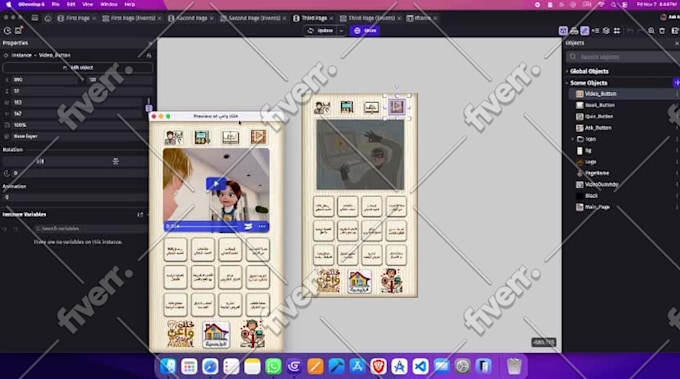Toggle the properties panel toolbar icon
The image size is (680, 379).
[x=585, y=31]
